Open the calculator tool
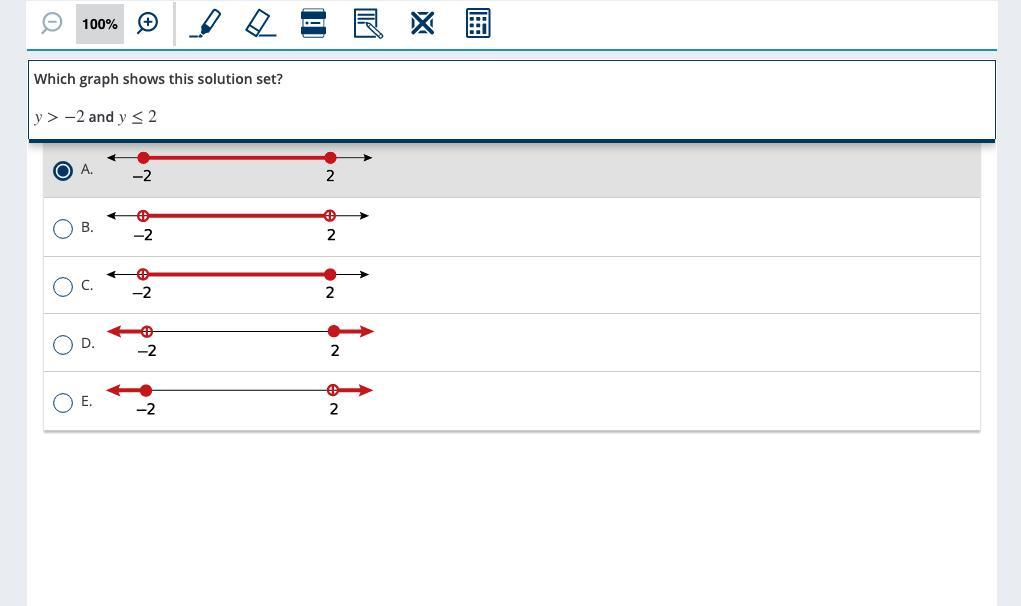The width and height of the screenshot is (1021, 606). click(478, 23)
